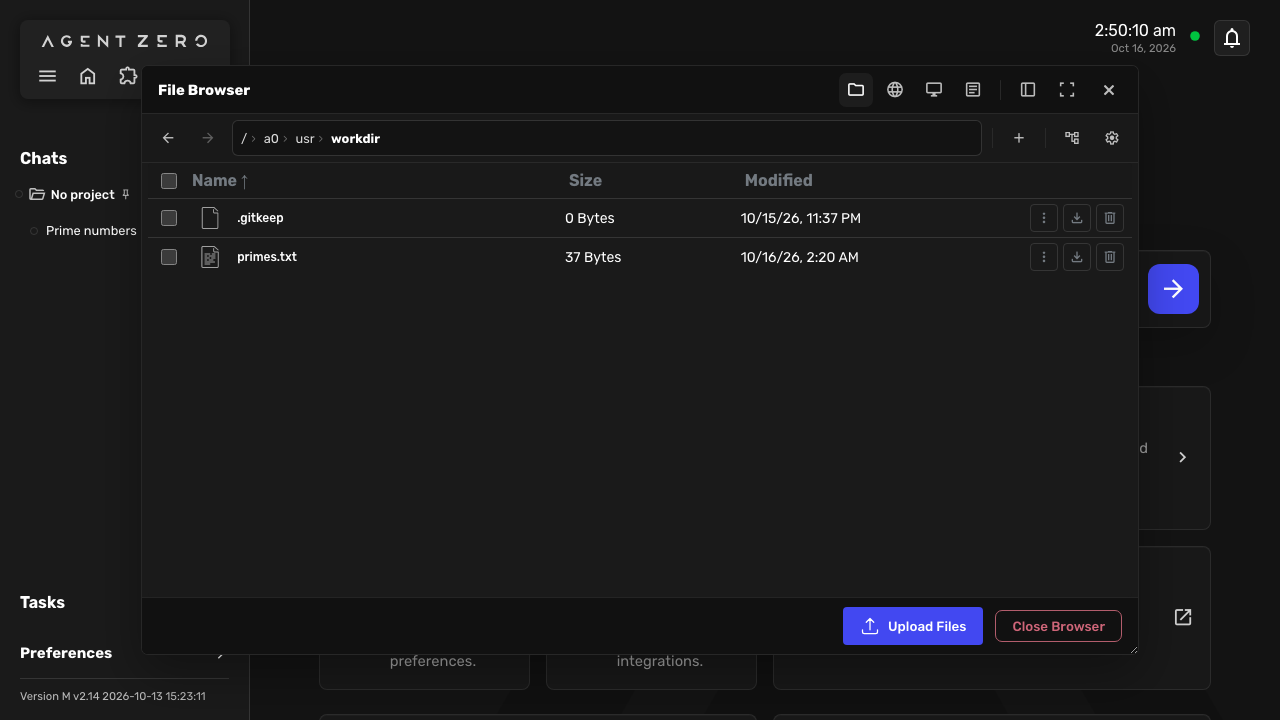This screenshot has width=1280, height=720.
Task: Click the Close Browser button
Action: click(x=1058, y=626)
